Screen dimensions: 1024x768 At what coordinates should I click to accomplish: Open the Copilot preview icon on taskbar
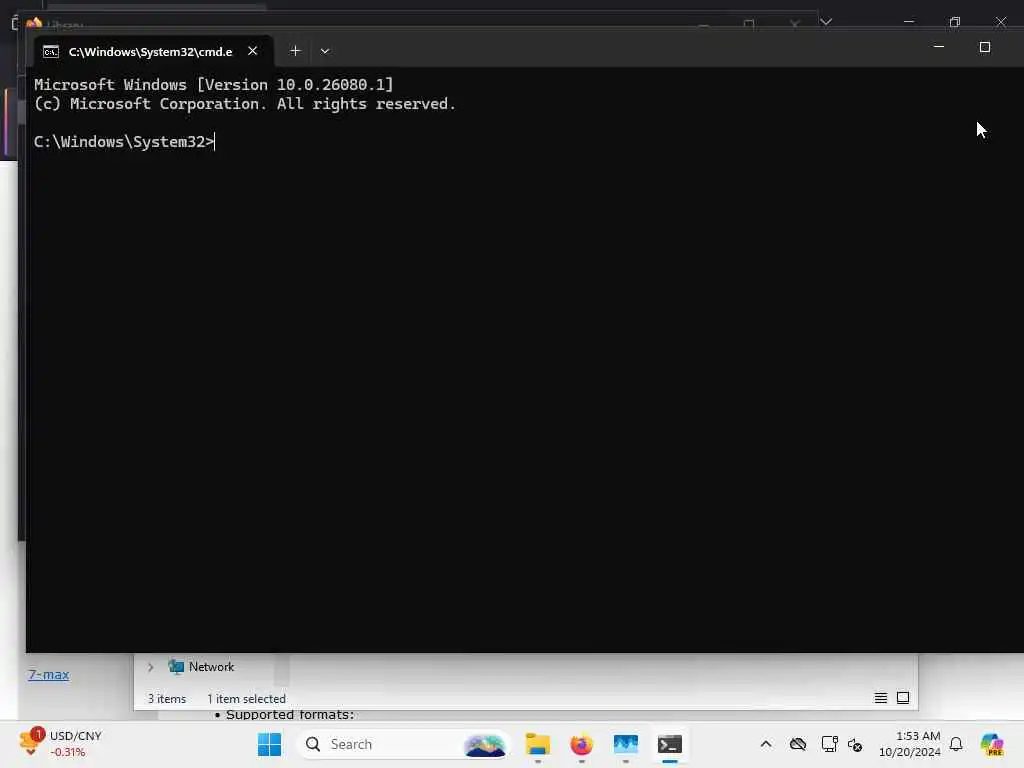click(992, 744)
